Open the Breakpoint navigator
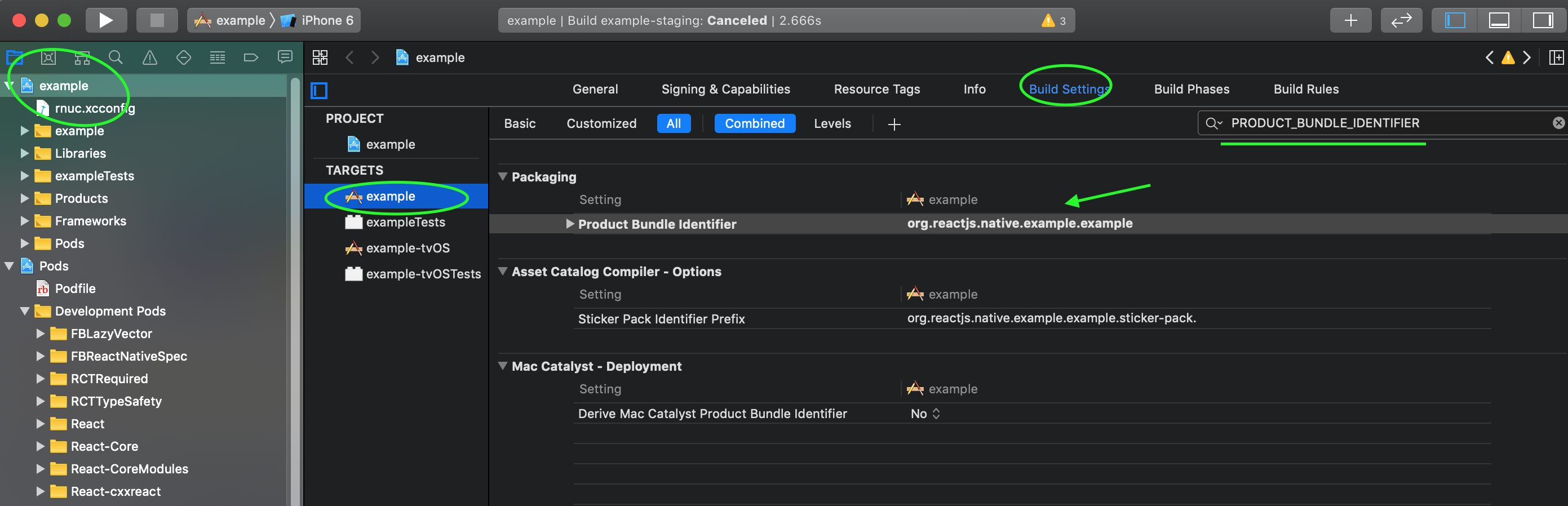Screen dimensions: 1568x506 click(251, 58)
